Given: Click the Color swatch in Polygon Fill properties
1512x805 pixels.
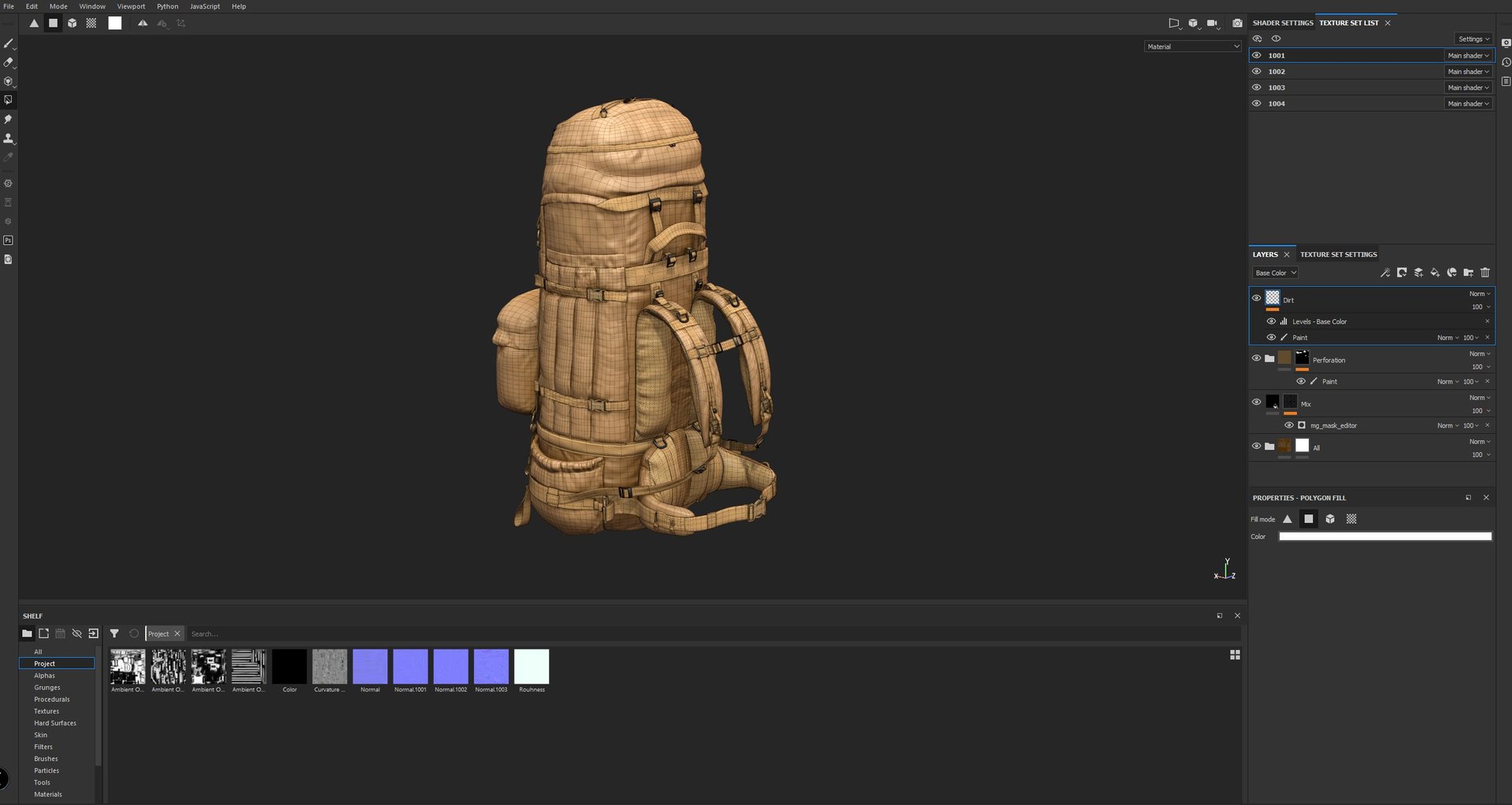Looking at the screenshot, I should (1385, 536).
